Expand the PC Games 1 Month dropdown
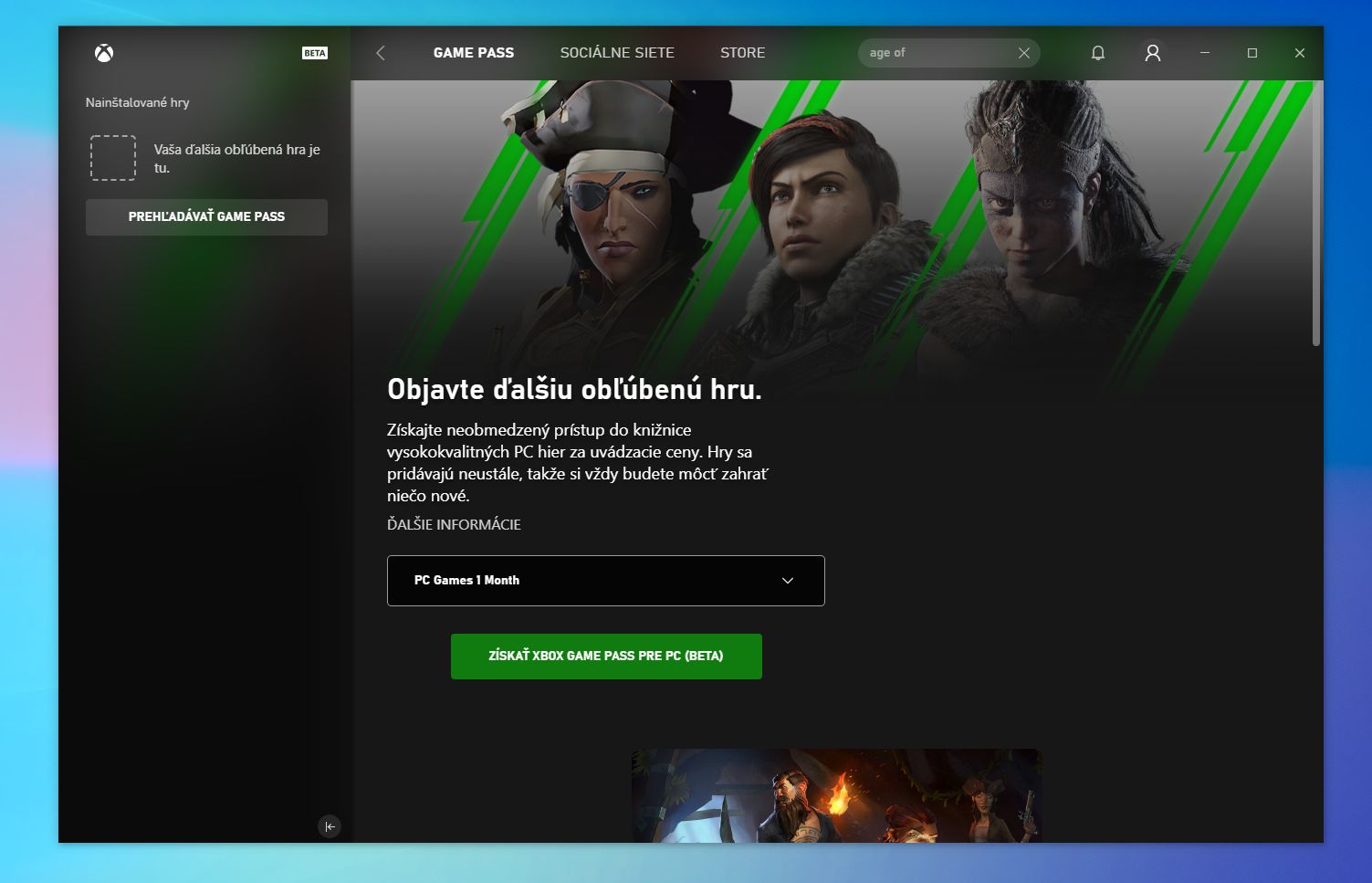This screenshot has height=883, width=1372. pos(606,581)
